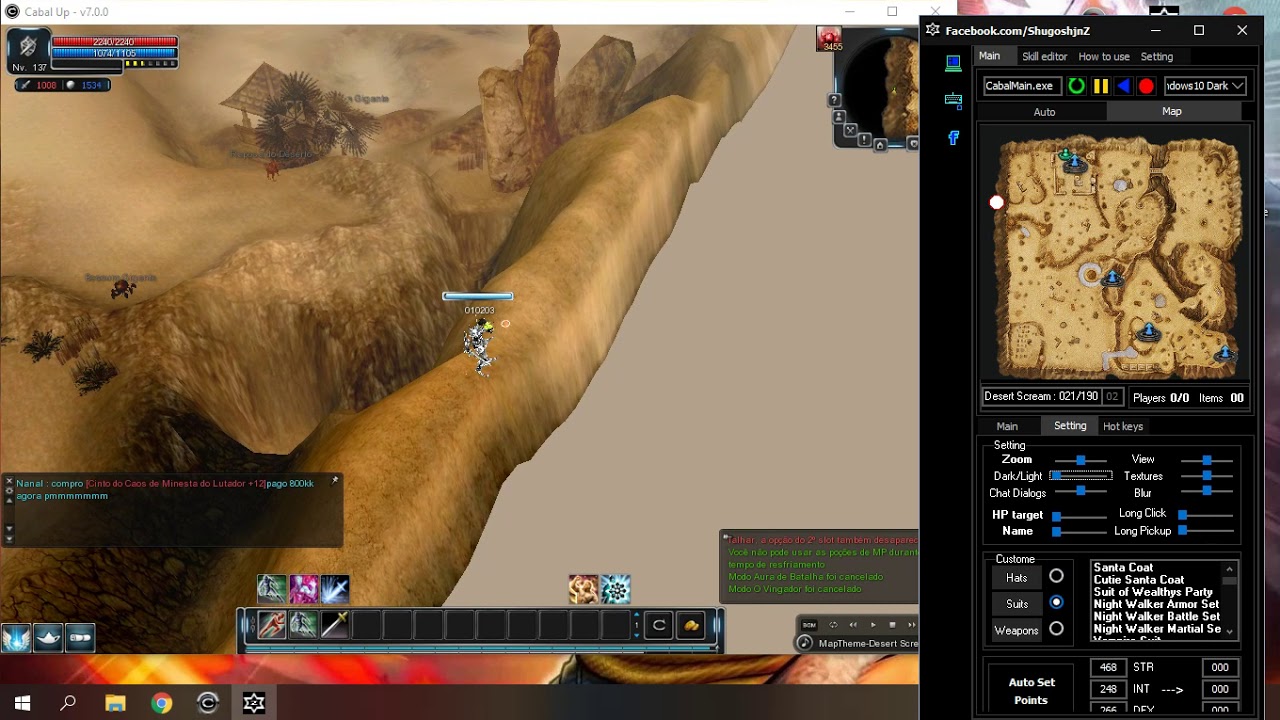The height and width of the screenshot is (720, 1280).
Task: Click the Weapons button
Action: (x=1016, y=630)
